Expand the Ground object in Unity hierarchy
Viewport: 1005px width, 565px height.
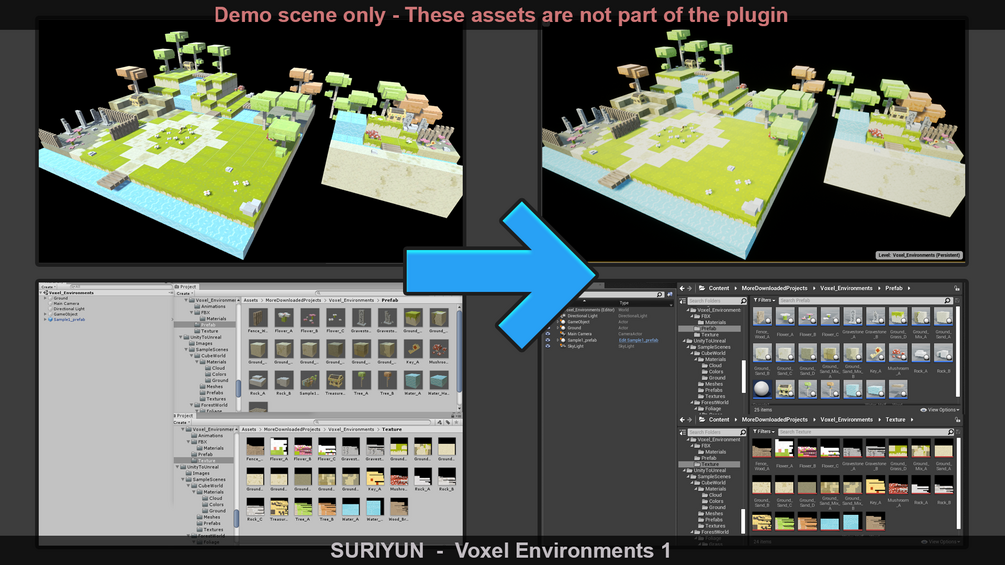(46, 298)
